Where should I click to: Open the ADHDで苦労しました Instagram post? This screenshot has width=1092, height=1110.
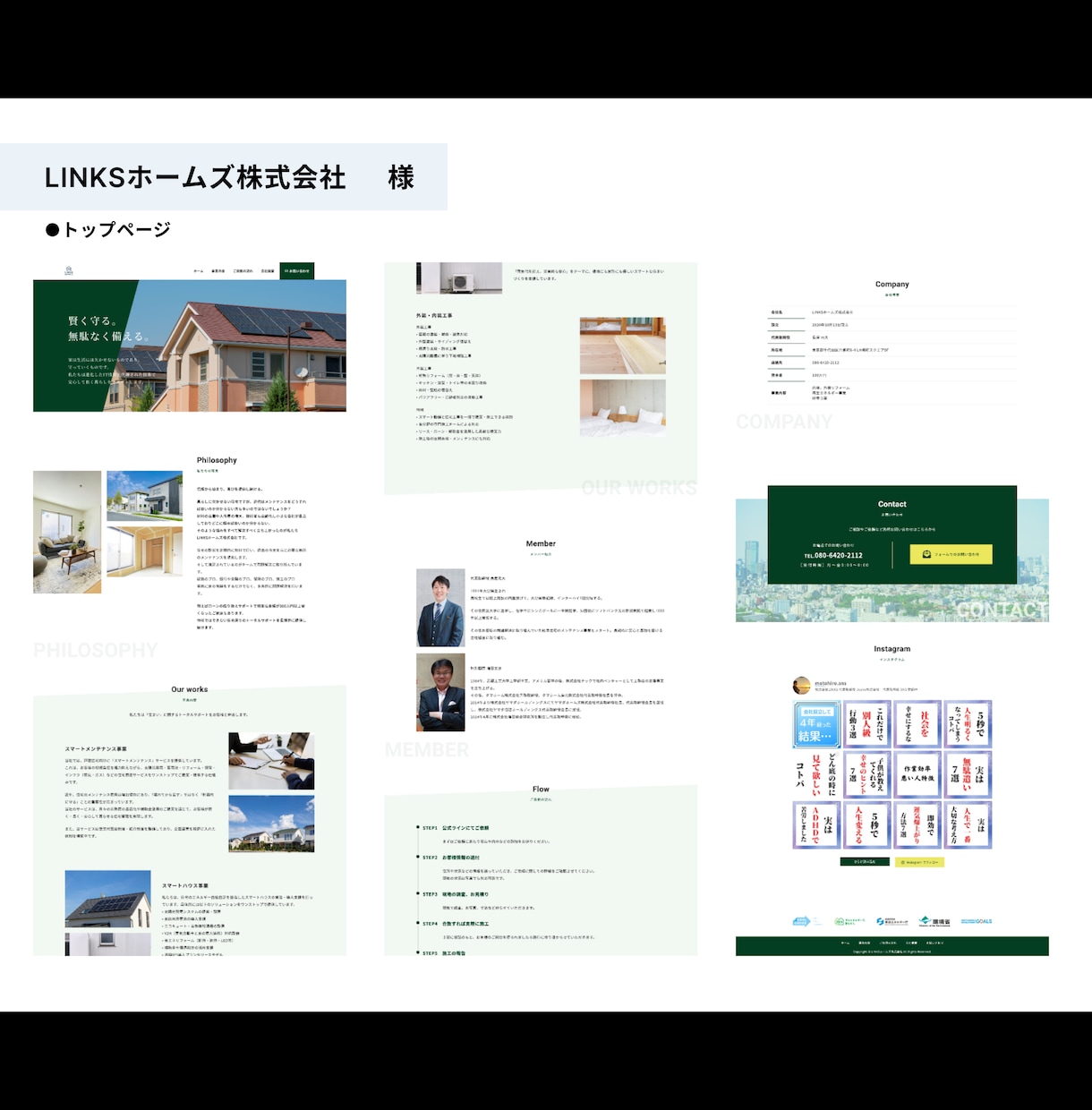pos(817,824)
